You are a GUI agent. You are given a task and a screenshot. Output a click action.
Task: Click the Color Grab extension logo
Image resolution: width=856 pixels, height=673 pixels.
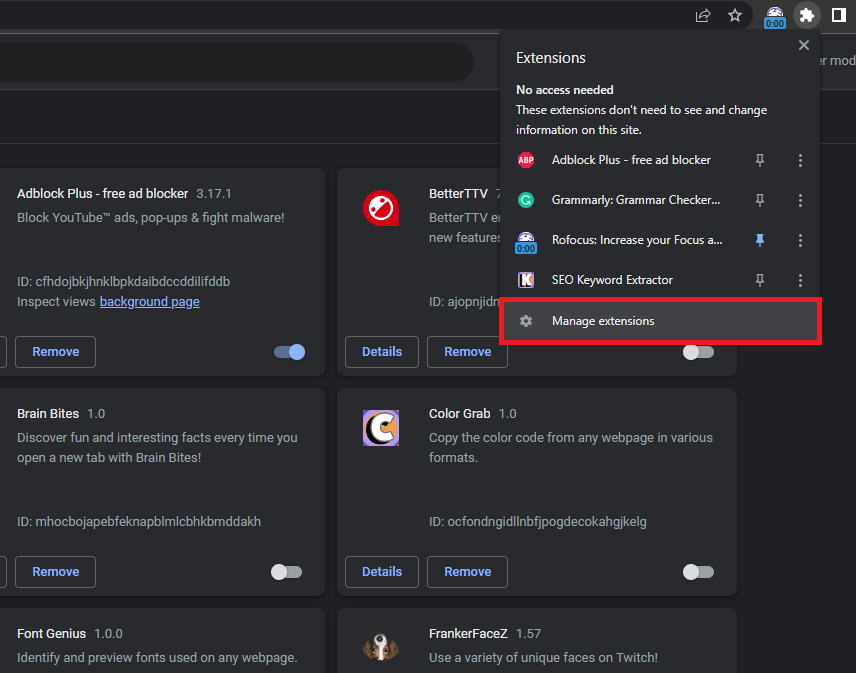[x=381, y=428]
